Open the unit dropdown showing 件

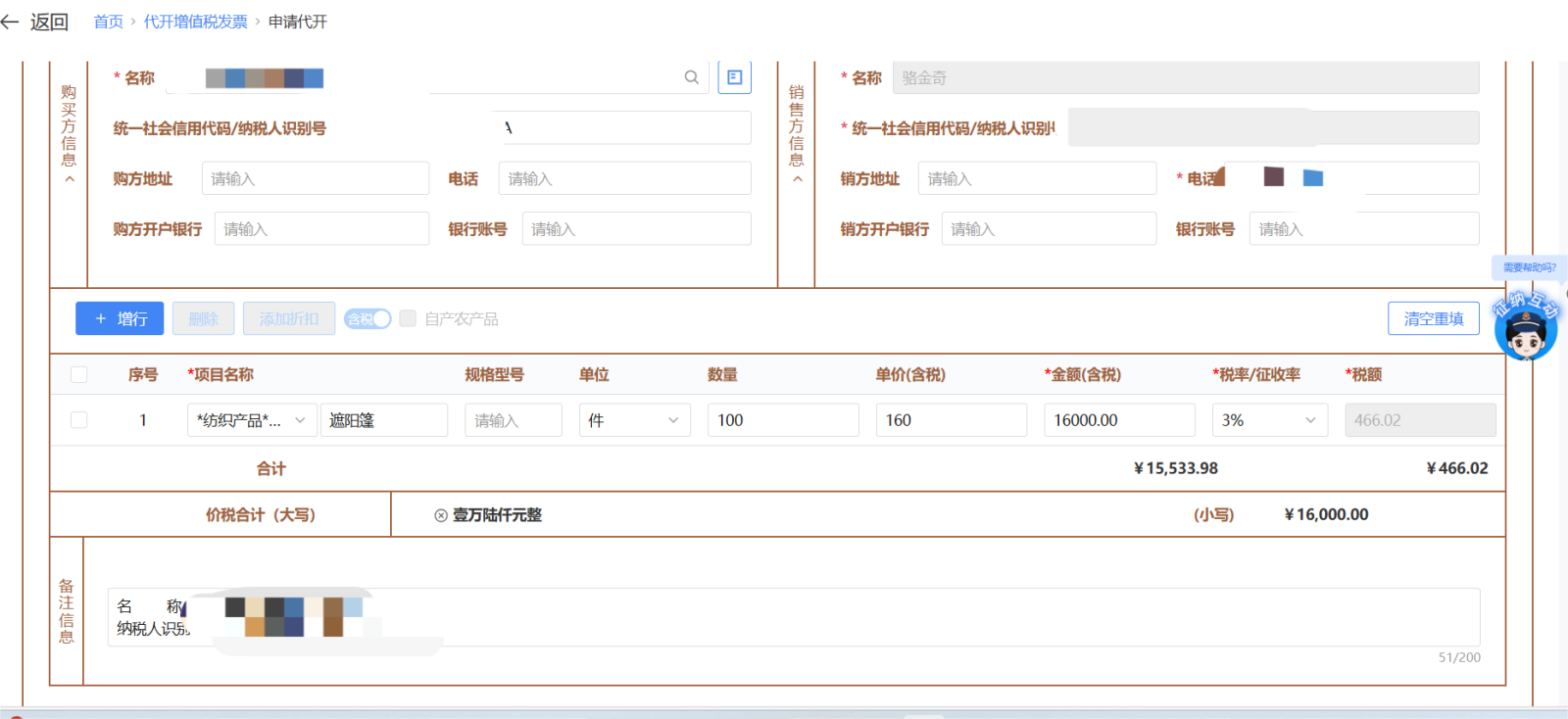(x=635, y=419)
